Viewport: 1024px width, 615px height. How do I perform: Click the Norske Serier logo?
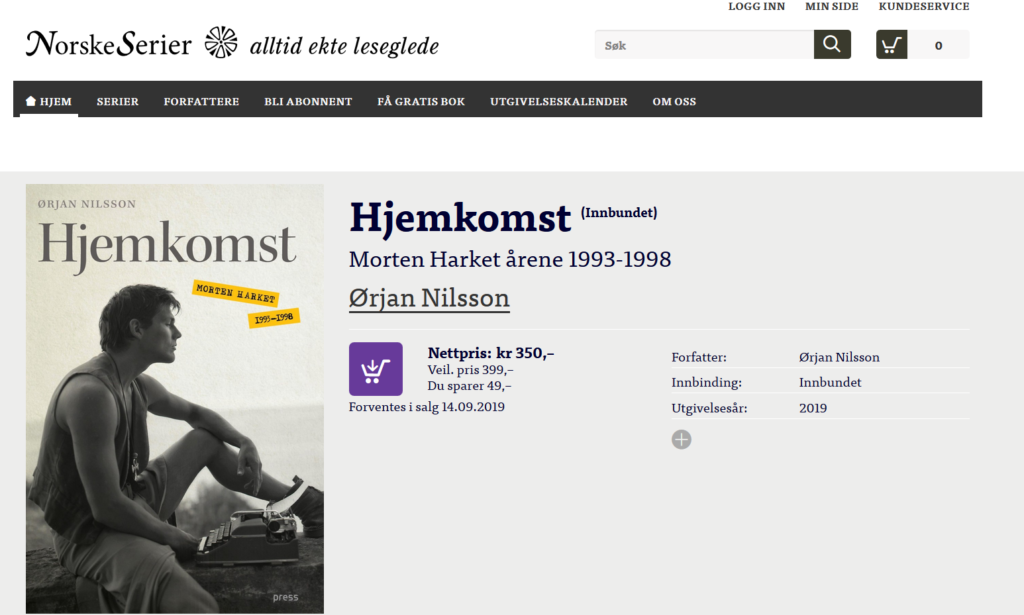pos(109,44)
